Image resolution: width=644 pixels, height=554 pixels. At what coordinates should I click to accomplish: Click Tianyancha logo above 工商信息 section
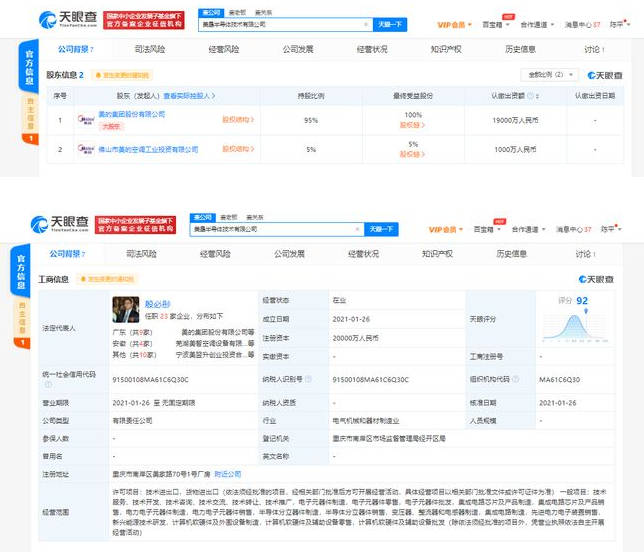[x=60, y=224]
